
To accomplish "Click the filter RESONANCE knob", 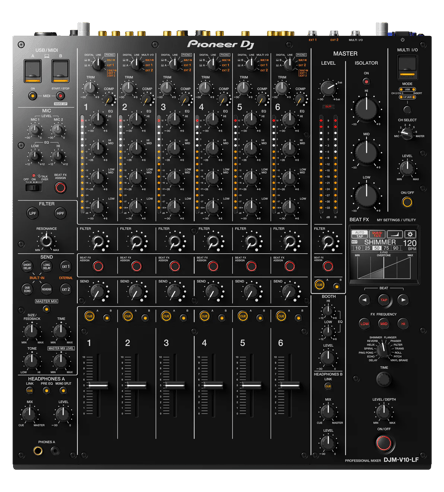I will [x=46, y=240].
